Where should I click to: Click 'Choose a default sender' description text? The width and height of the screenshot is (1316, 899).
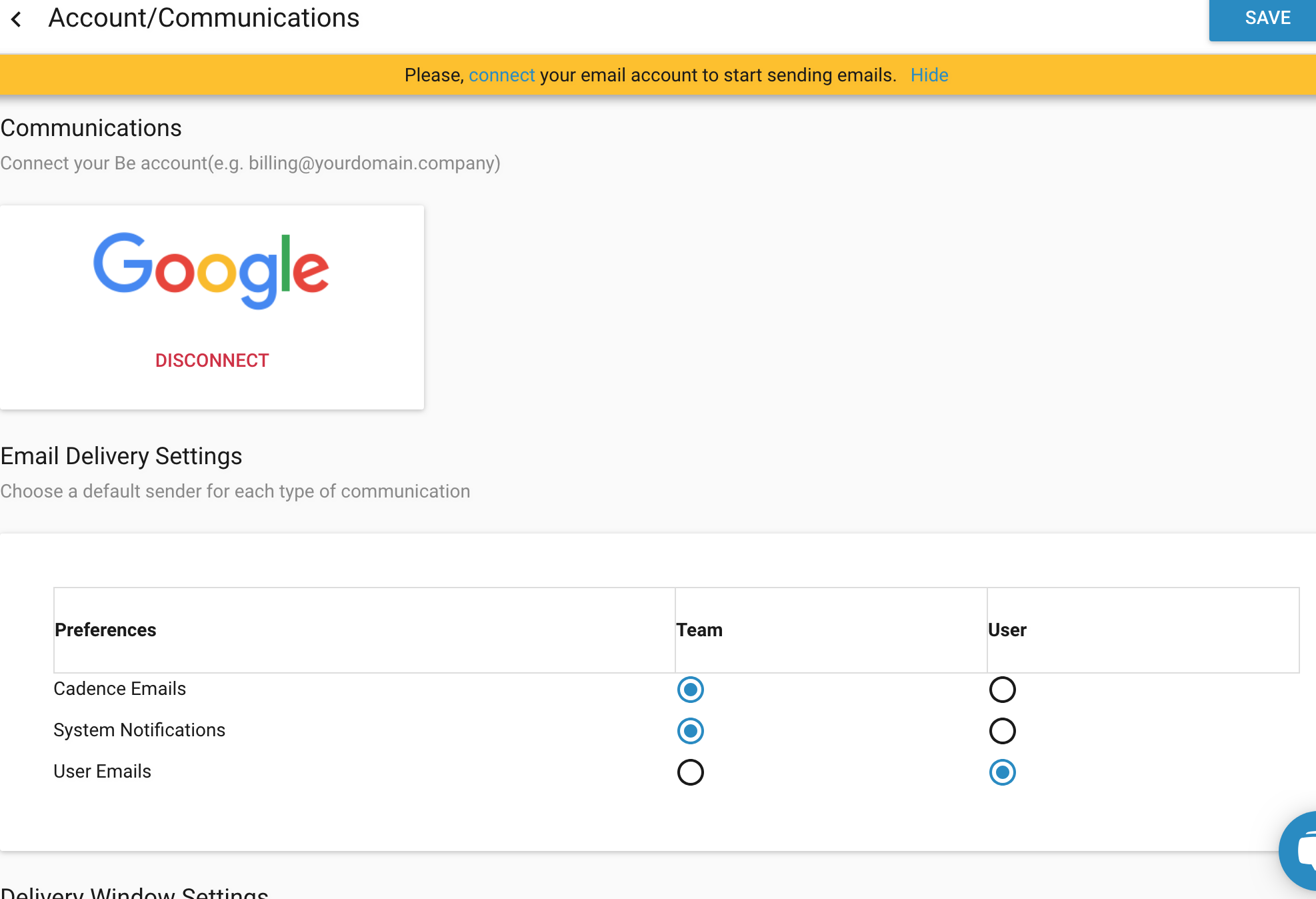(x=235, y=492)
